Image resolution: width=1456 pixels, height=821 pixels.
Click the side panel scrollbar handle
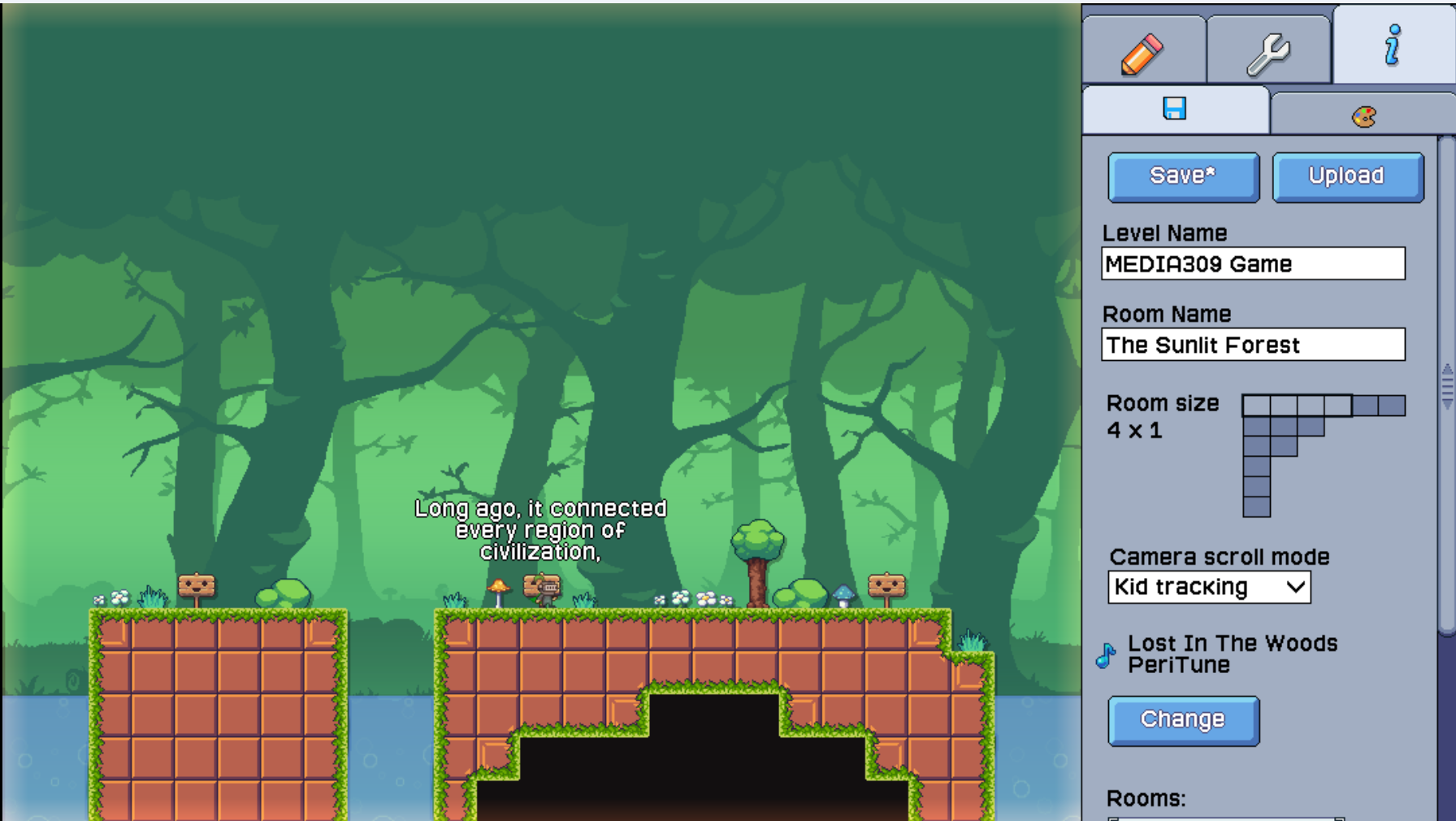click(x=1447, y=386)
